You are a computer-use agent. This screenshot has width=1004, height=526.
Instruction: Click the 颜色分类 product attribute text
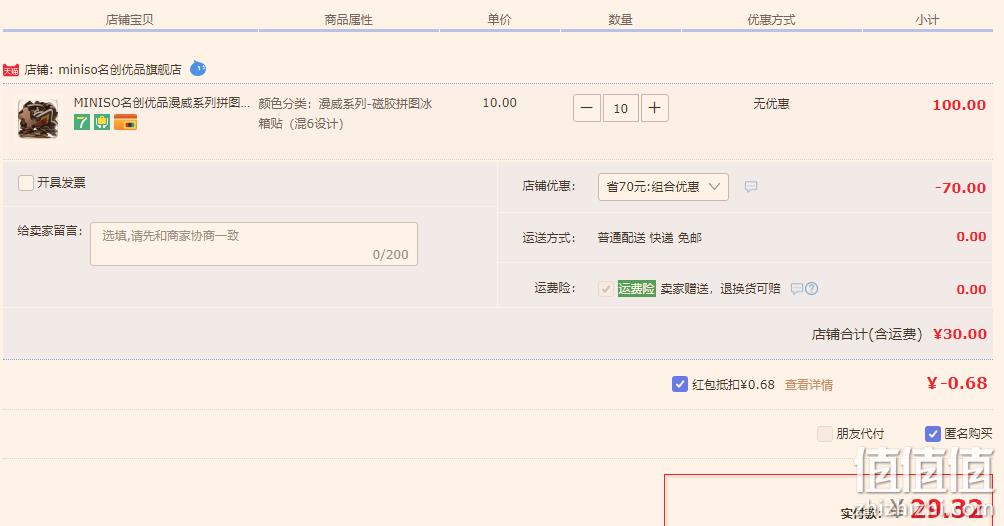pyautogui.click(x=346, y=113)
